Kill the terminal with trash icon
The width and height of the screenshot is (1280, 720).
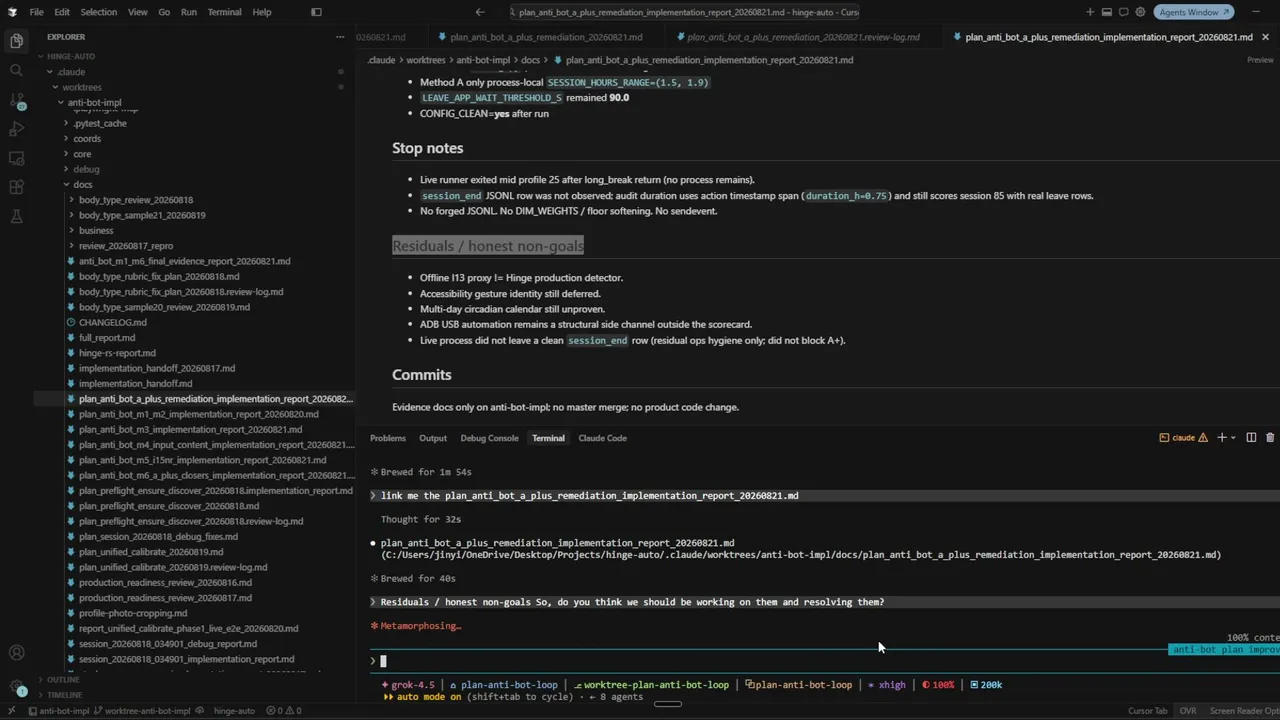(x=1270, y=438)
